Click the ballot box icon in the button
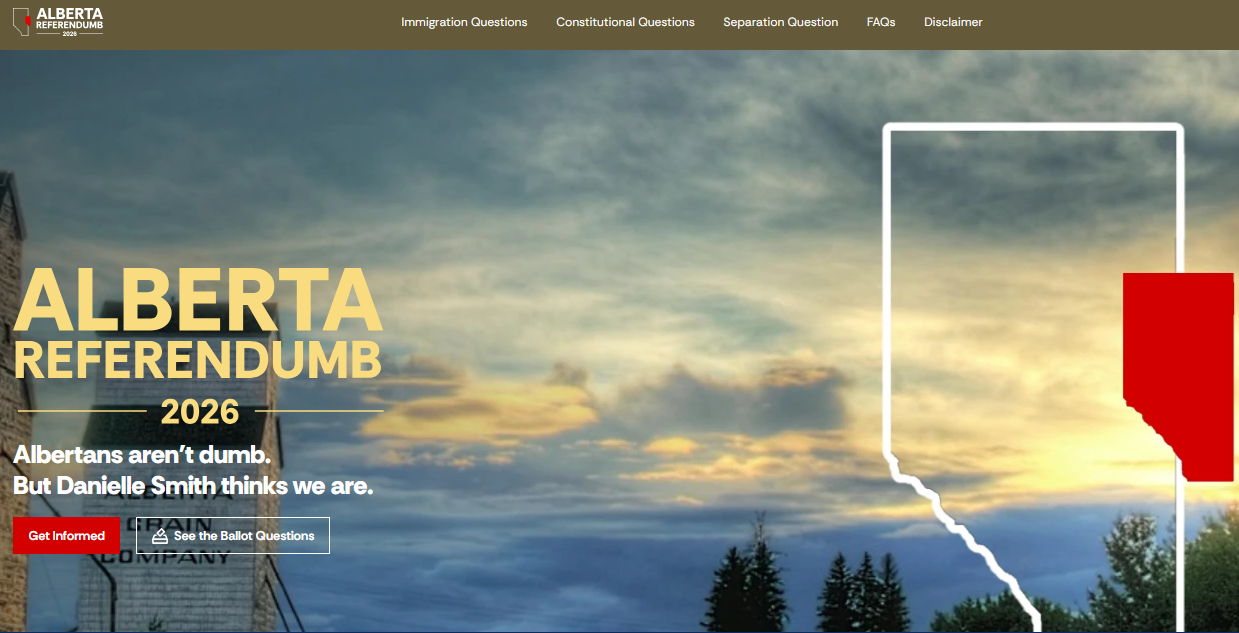 [x=160, y=536]
